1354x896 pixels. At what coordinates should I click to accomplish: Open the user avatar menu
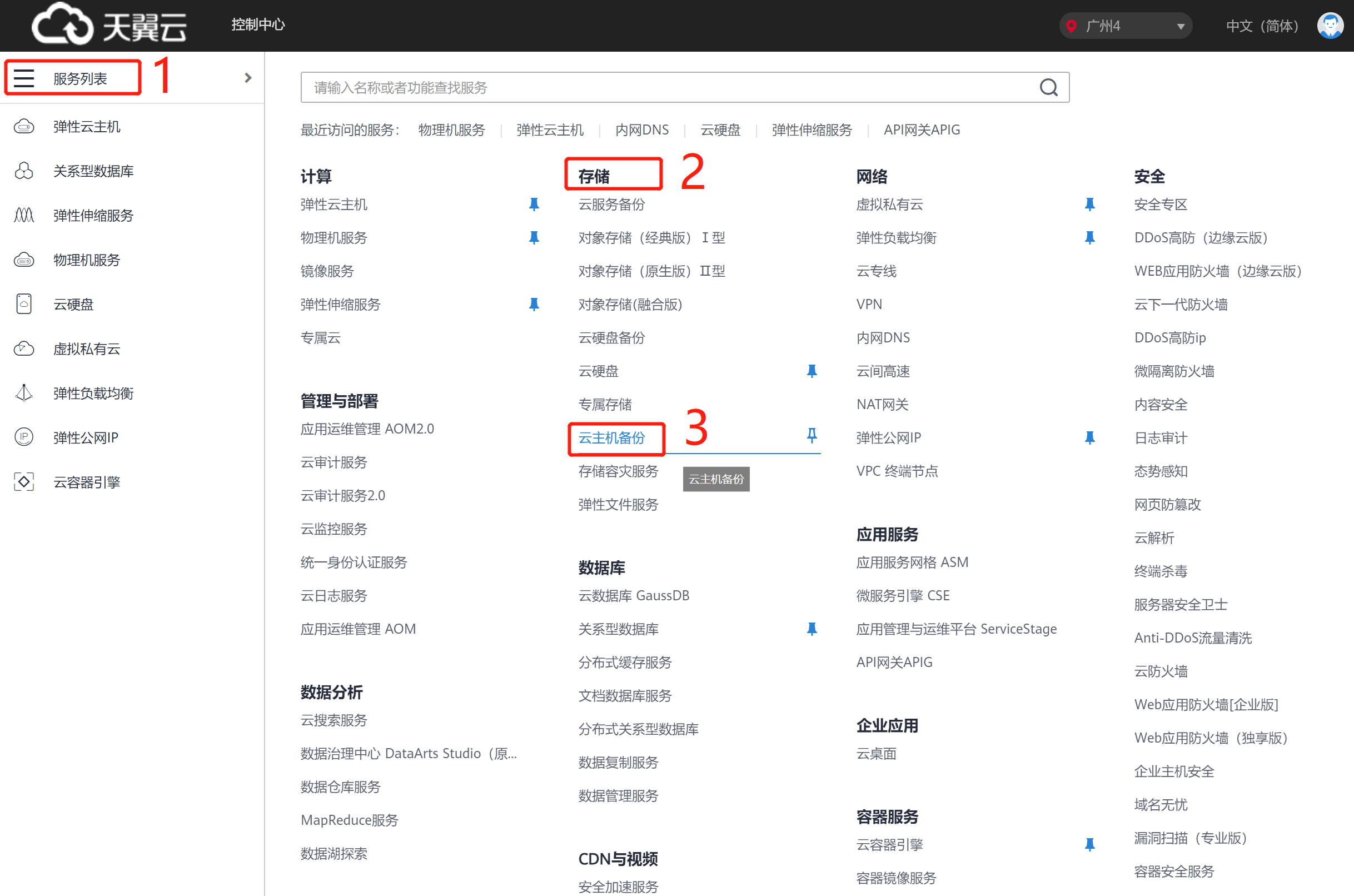click(x=1330, y=26)
